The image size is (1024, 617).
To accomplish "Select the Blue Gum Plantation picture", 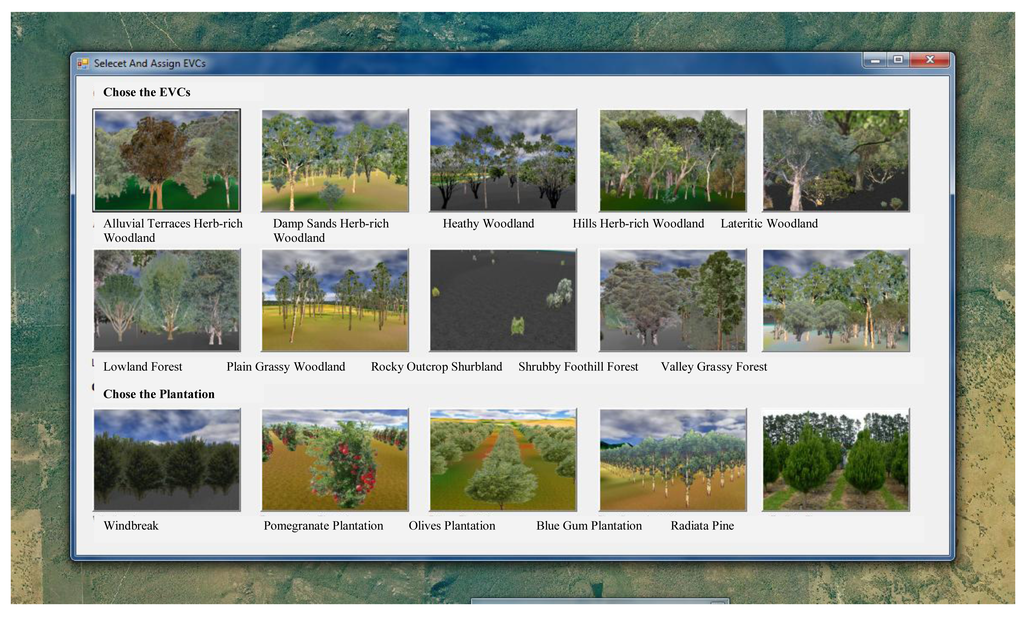I will click(673, 460).
